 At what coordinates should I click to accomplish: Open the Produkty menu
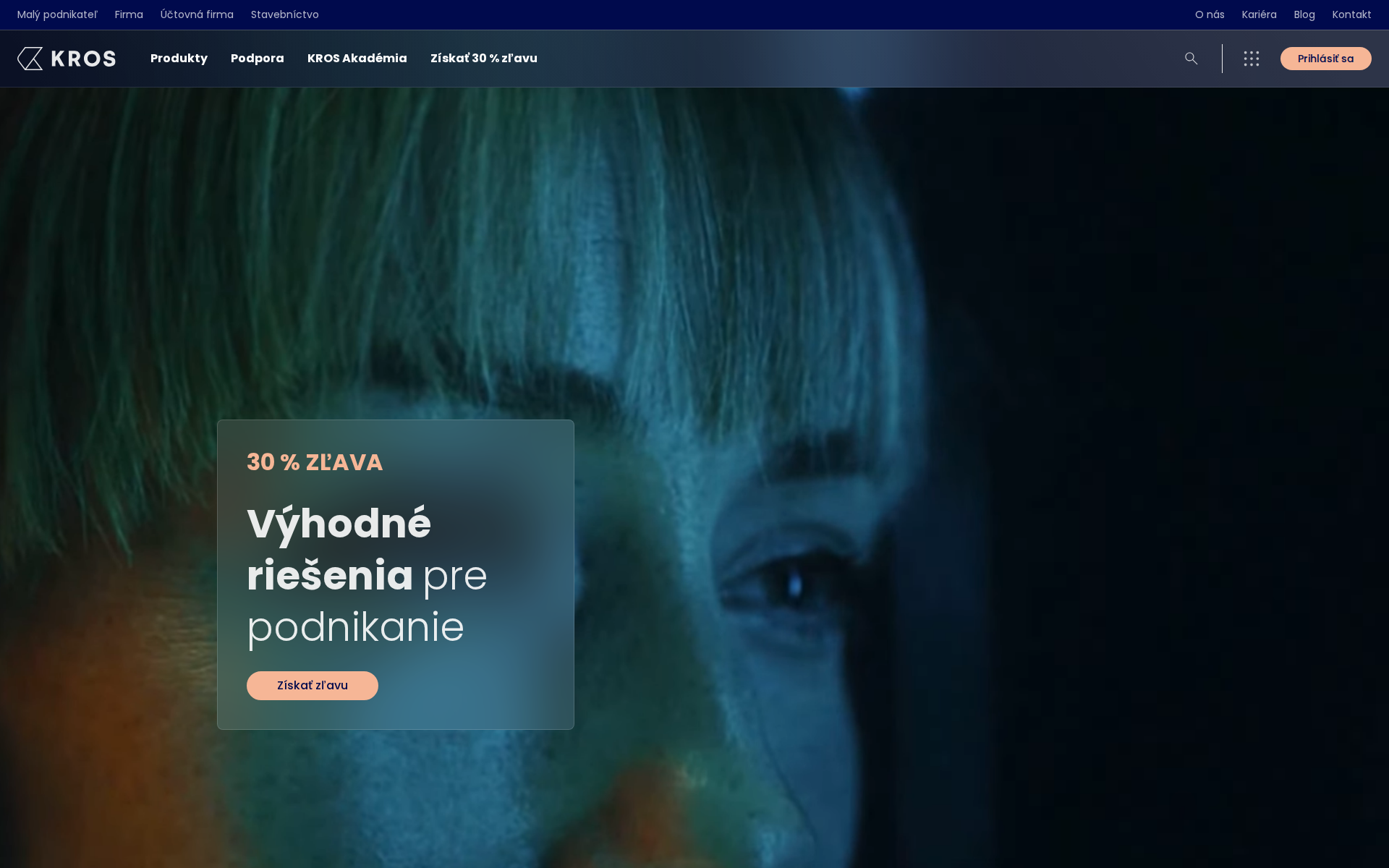179,59
